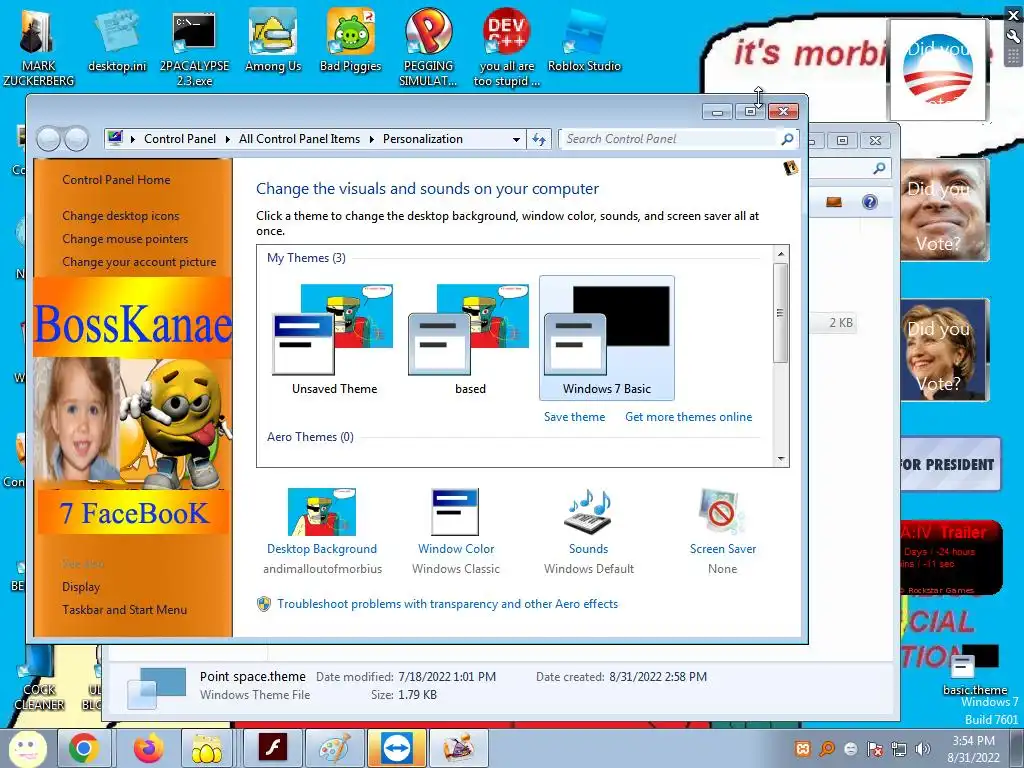Image resolution: width=1024 pixels, height=768 pixels.
Task: Click the Control Panel breadcrumb
Action: 180,139
